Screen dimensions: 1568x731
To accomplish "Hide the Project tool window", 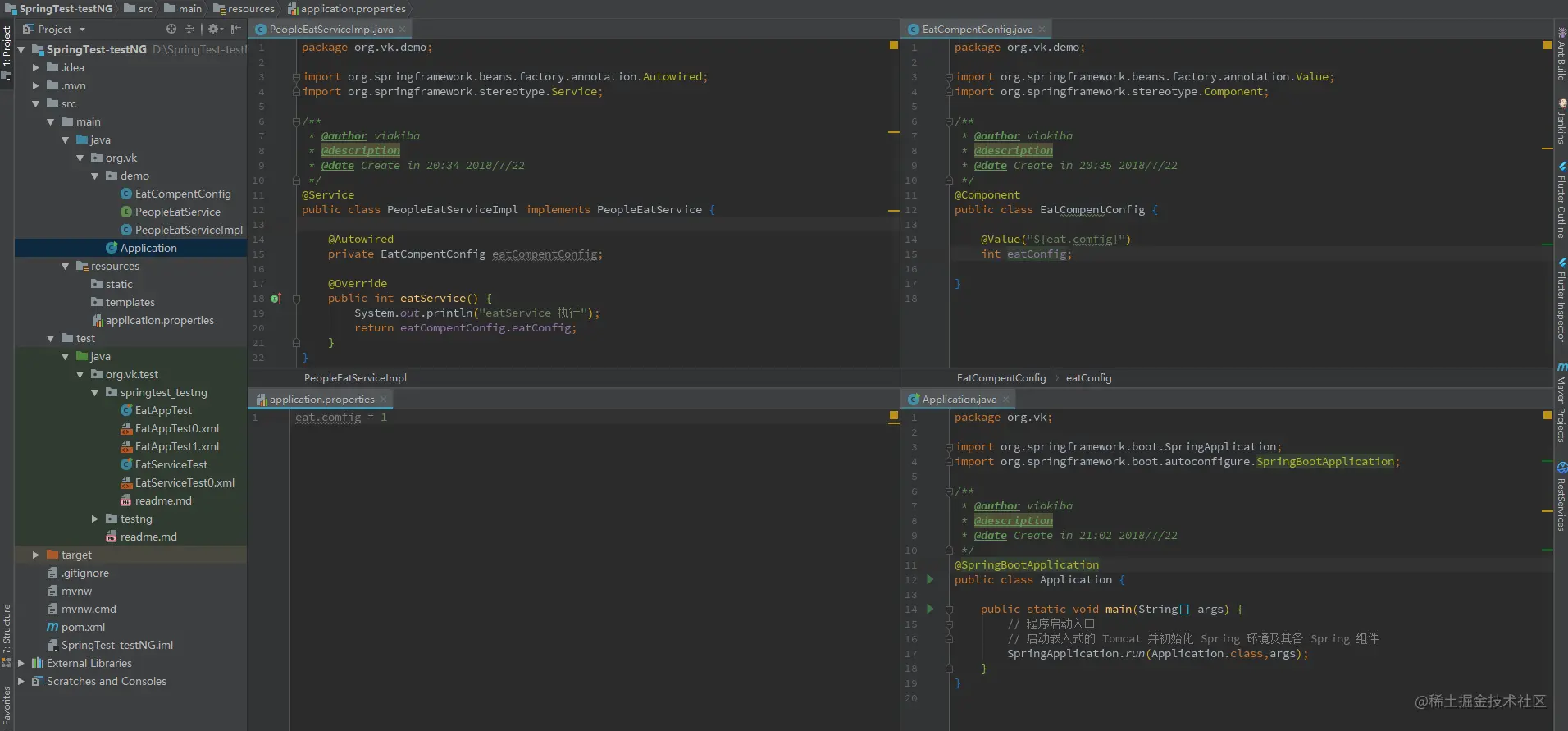I will (x=236, y=29).
